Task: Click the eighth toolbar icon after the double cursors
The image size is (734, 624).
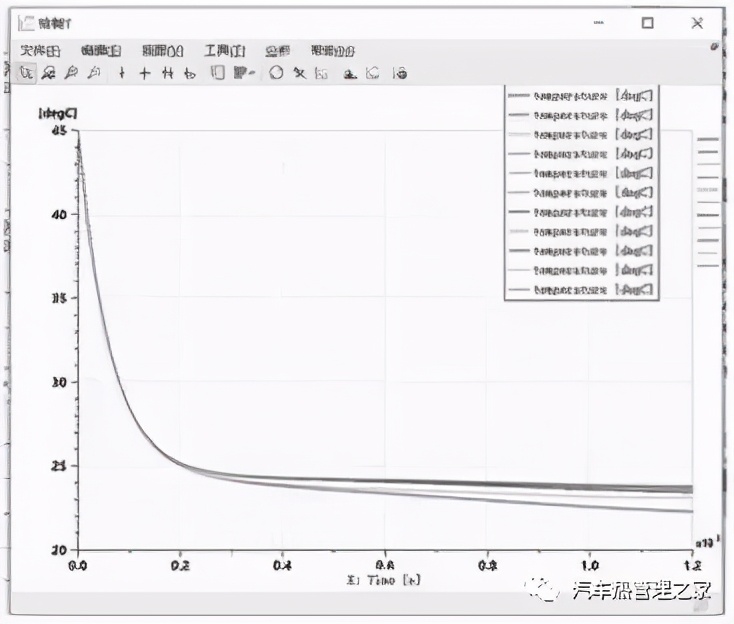Action: click(190, 73)
